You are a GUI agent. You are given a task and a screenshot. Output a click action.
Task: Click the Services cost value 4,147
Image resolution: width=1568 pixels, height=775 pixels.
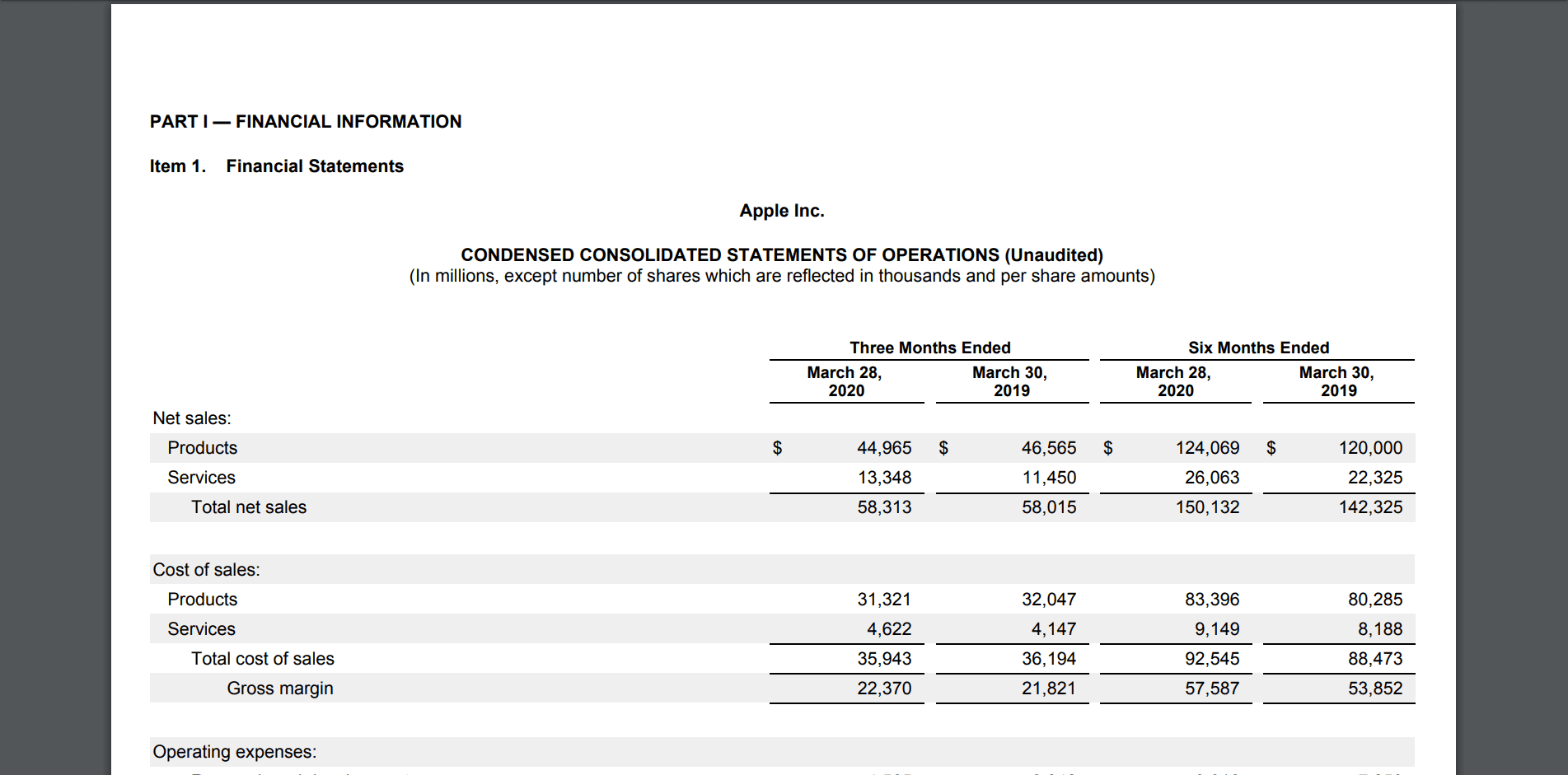pyautogui.click(x=1054, y=629)
